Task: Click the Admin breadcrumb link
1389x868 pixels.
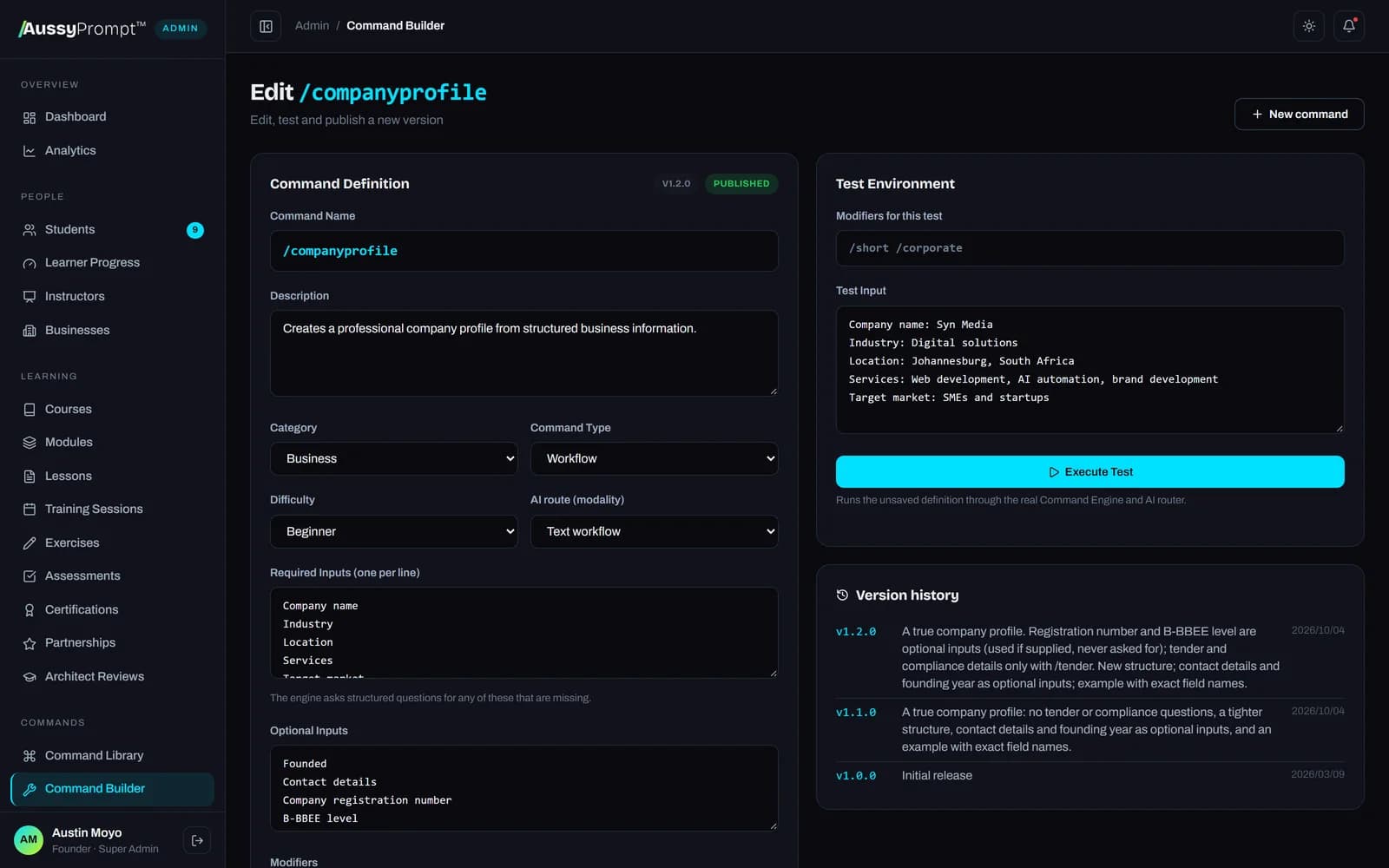Action: point(312,26)
